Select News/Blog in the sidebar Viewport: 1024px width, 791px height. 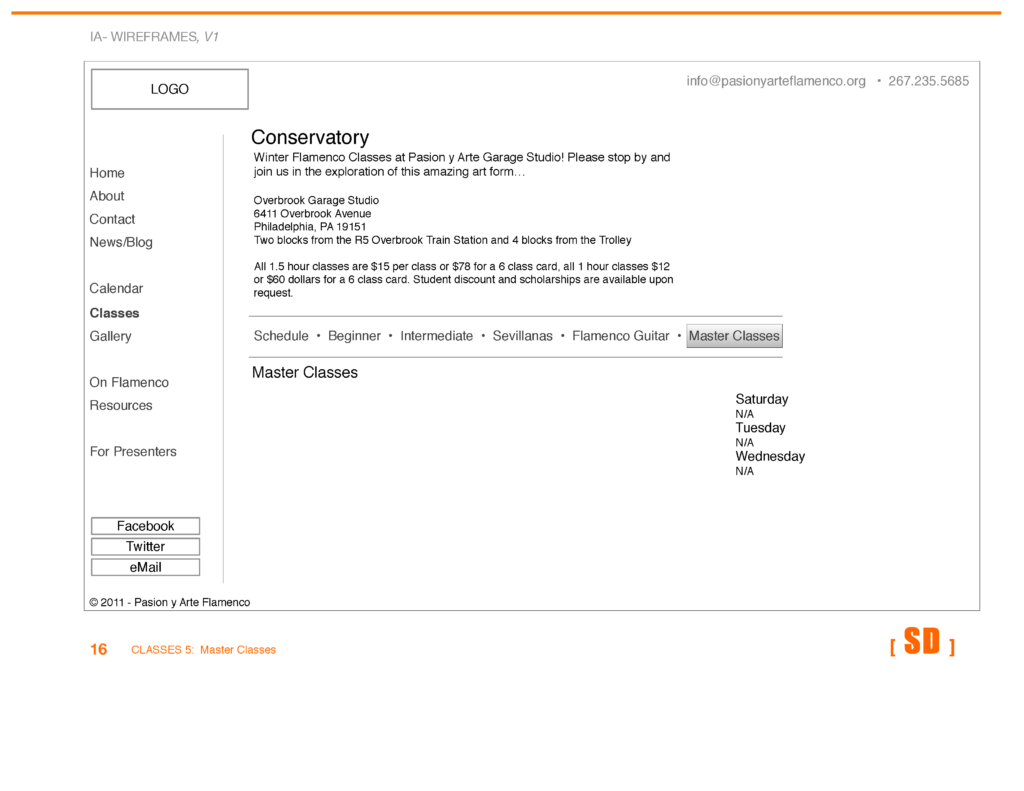[121, 242]
